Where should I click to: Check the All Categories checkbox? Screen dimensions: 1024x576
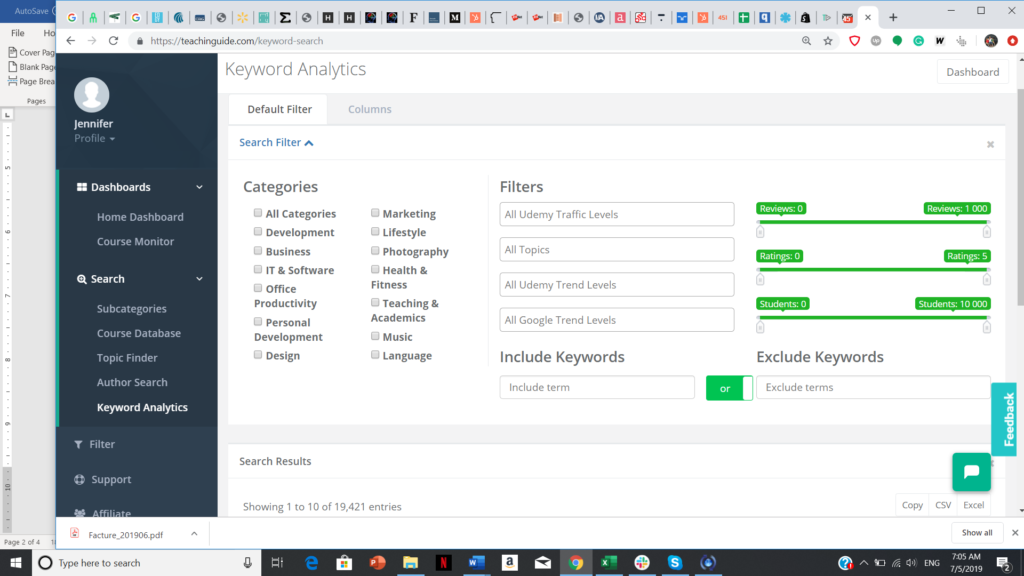258,213
